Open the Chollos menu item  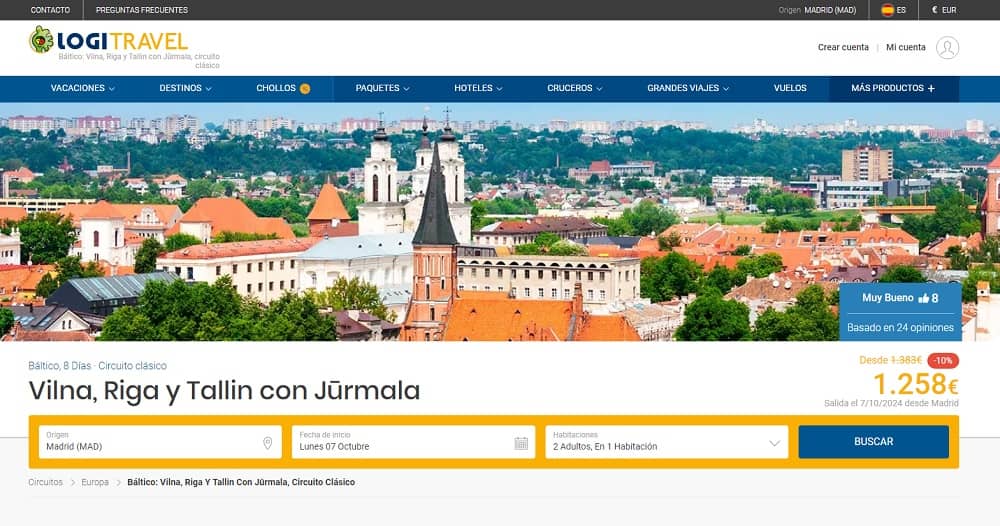tap(283, 88)
